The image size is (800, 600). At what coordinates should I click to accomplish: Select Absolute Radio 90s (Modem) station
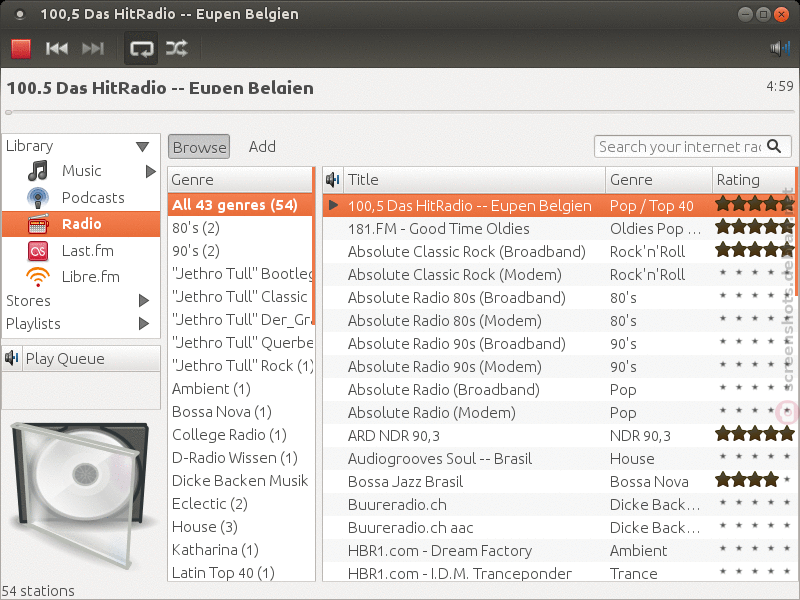coord(559,366)
